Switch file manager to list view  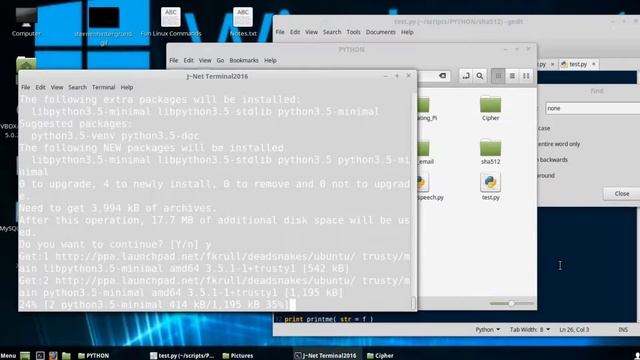click(512, 76)
